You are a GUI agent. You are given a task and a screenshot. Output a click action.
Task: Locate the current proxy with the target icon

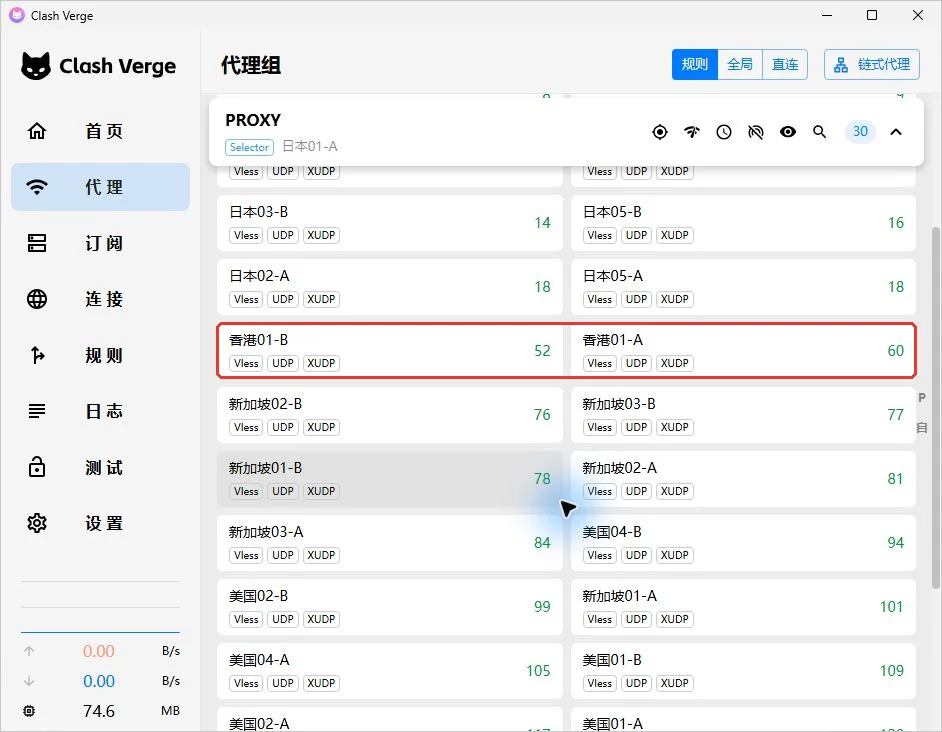(660, 132)
